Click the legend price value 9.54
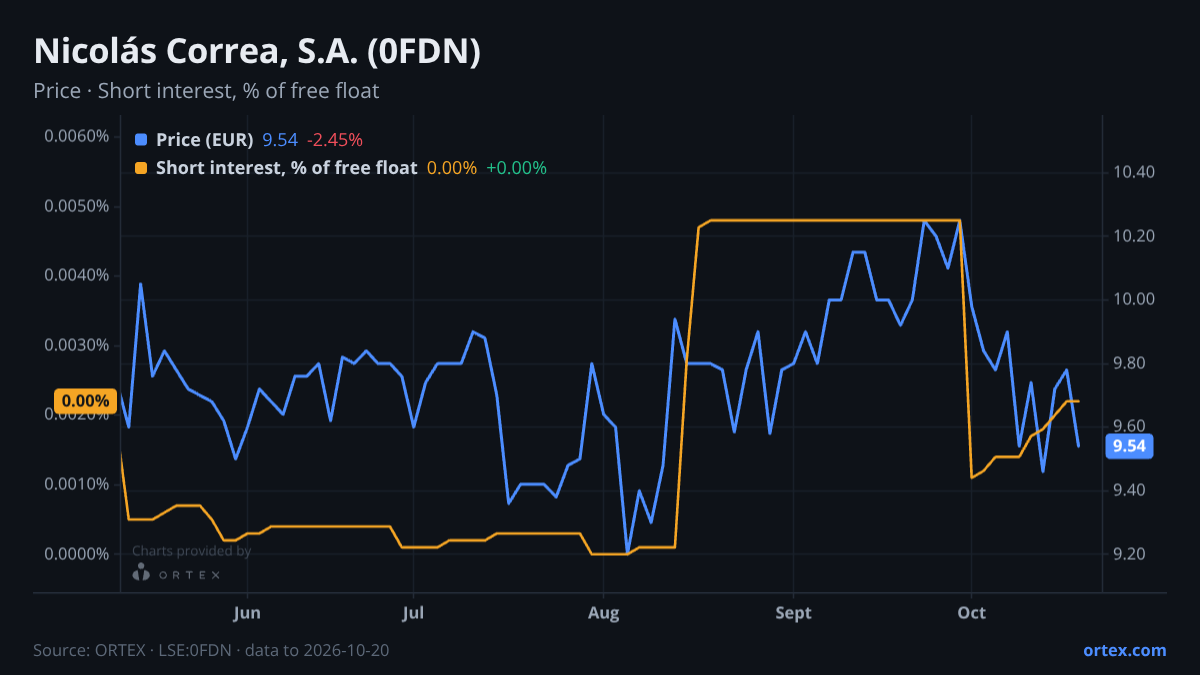This screenshot has height=675, width=1200. coord(280,140)
